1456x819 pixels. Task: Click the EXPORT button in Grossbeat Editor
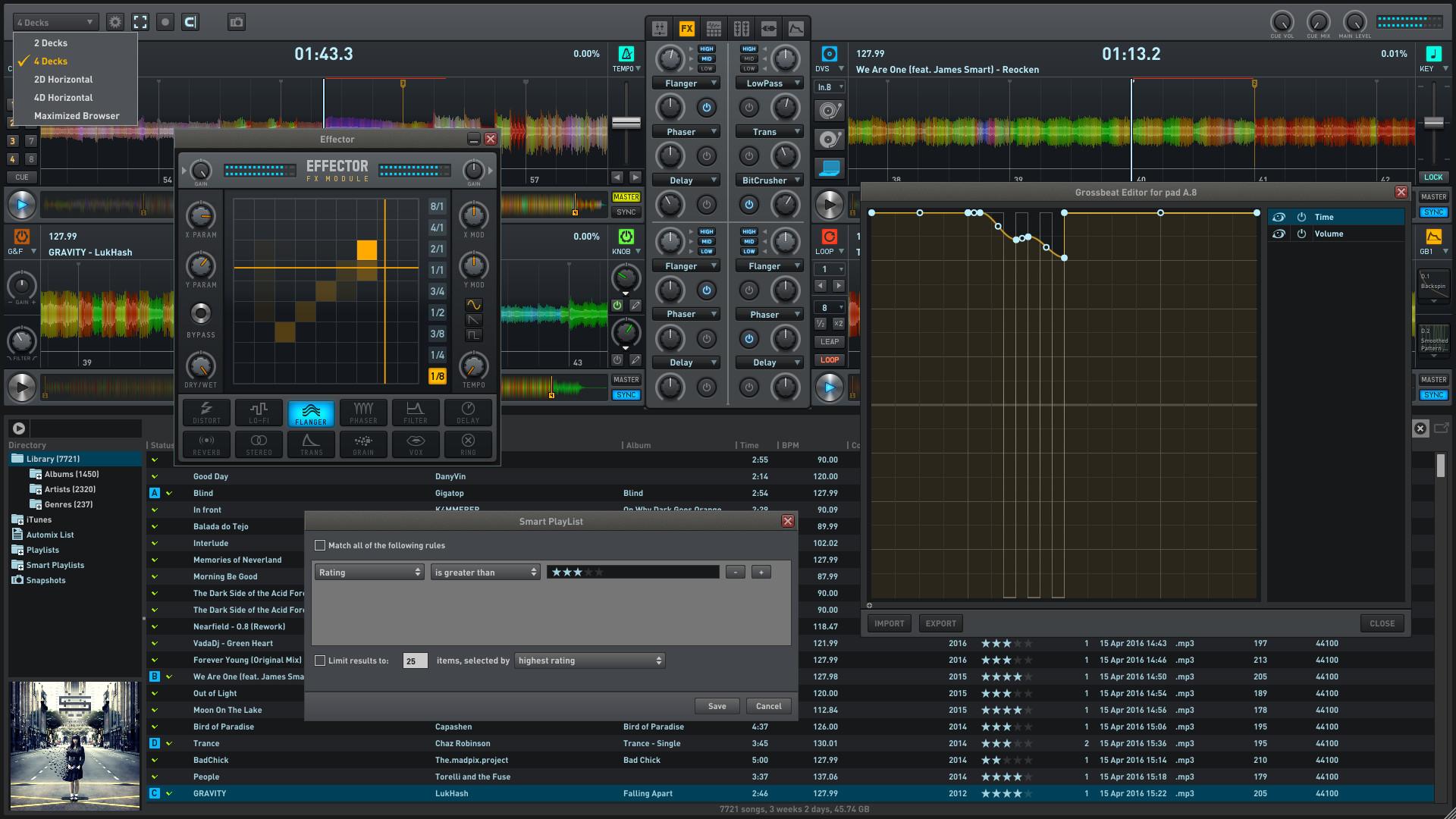pos(940,623)
